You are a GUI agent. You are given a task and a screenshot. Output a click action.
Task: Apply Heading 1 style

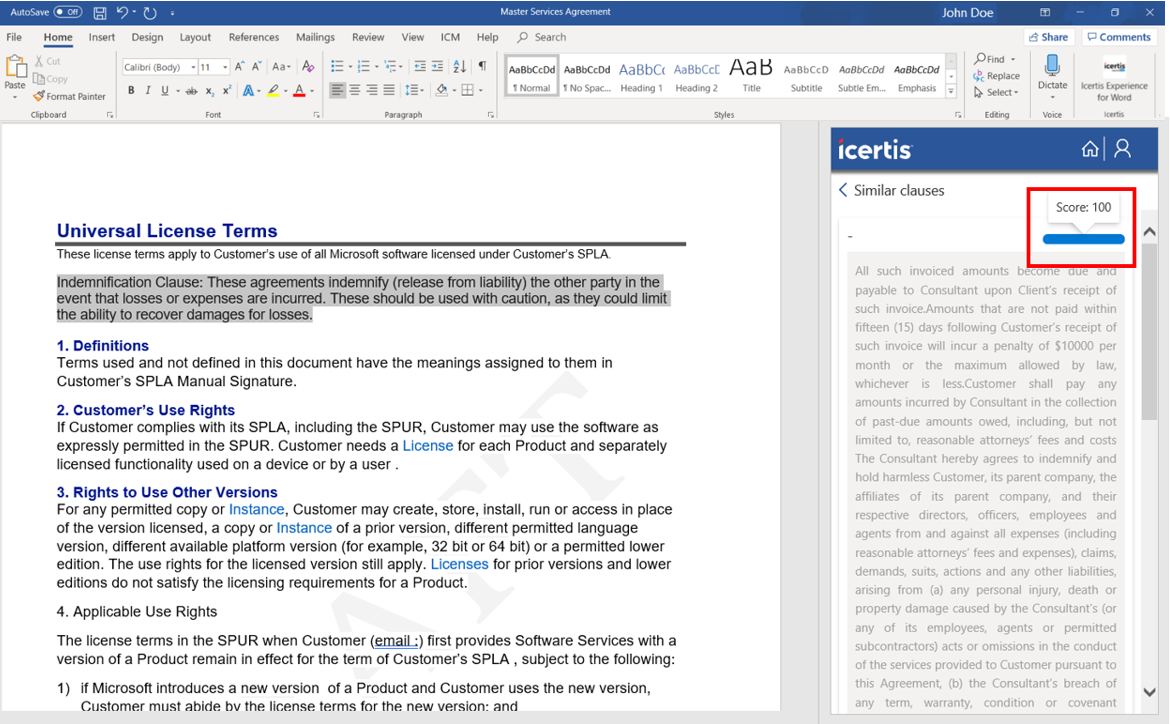pos(641,77)
